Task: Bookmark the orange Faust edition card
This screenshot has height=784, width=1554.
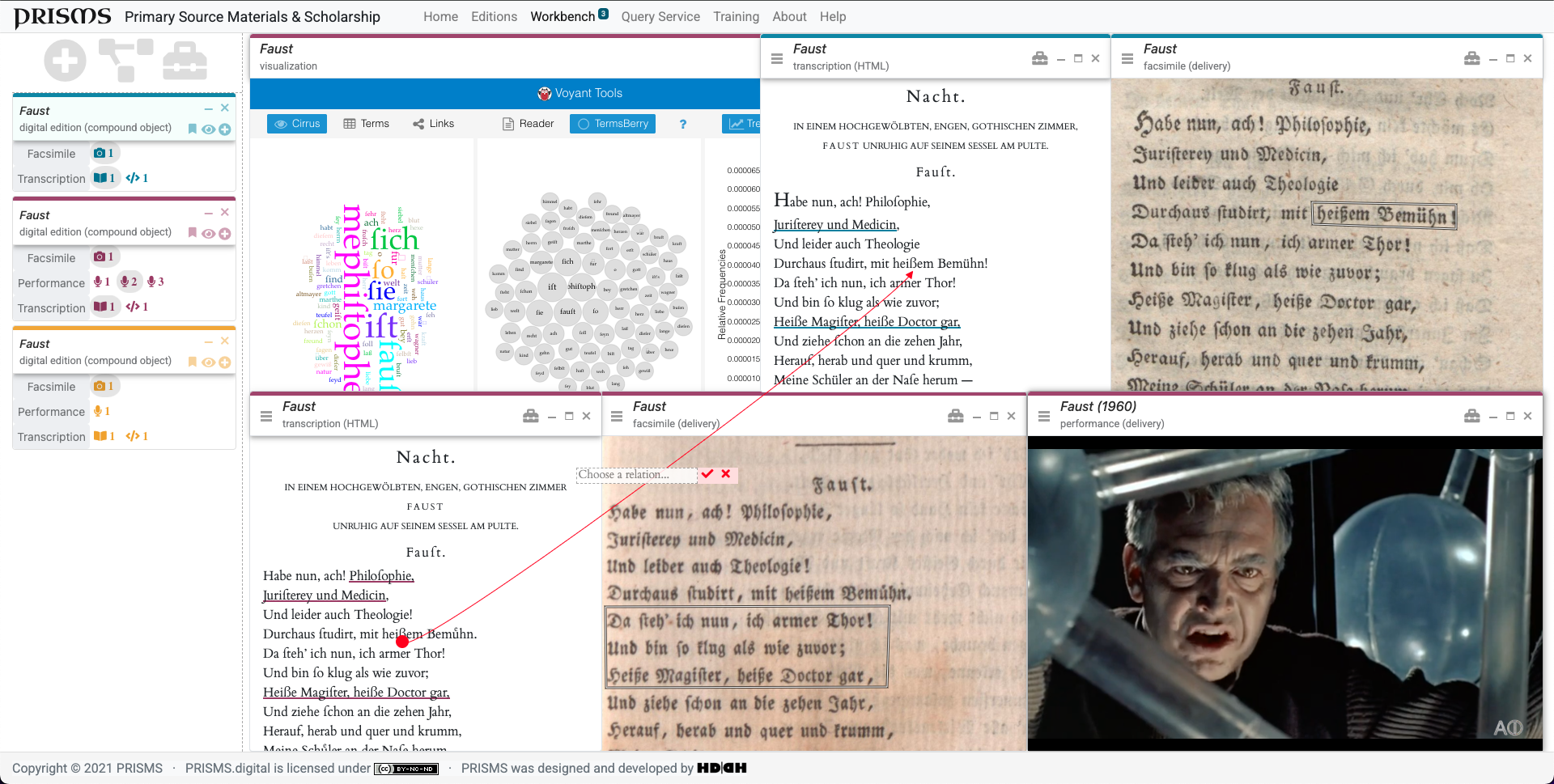Action: (193, 362)
